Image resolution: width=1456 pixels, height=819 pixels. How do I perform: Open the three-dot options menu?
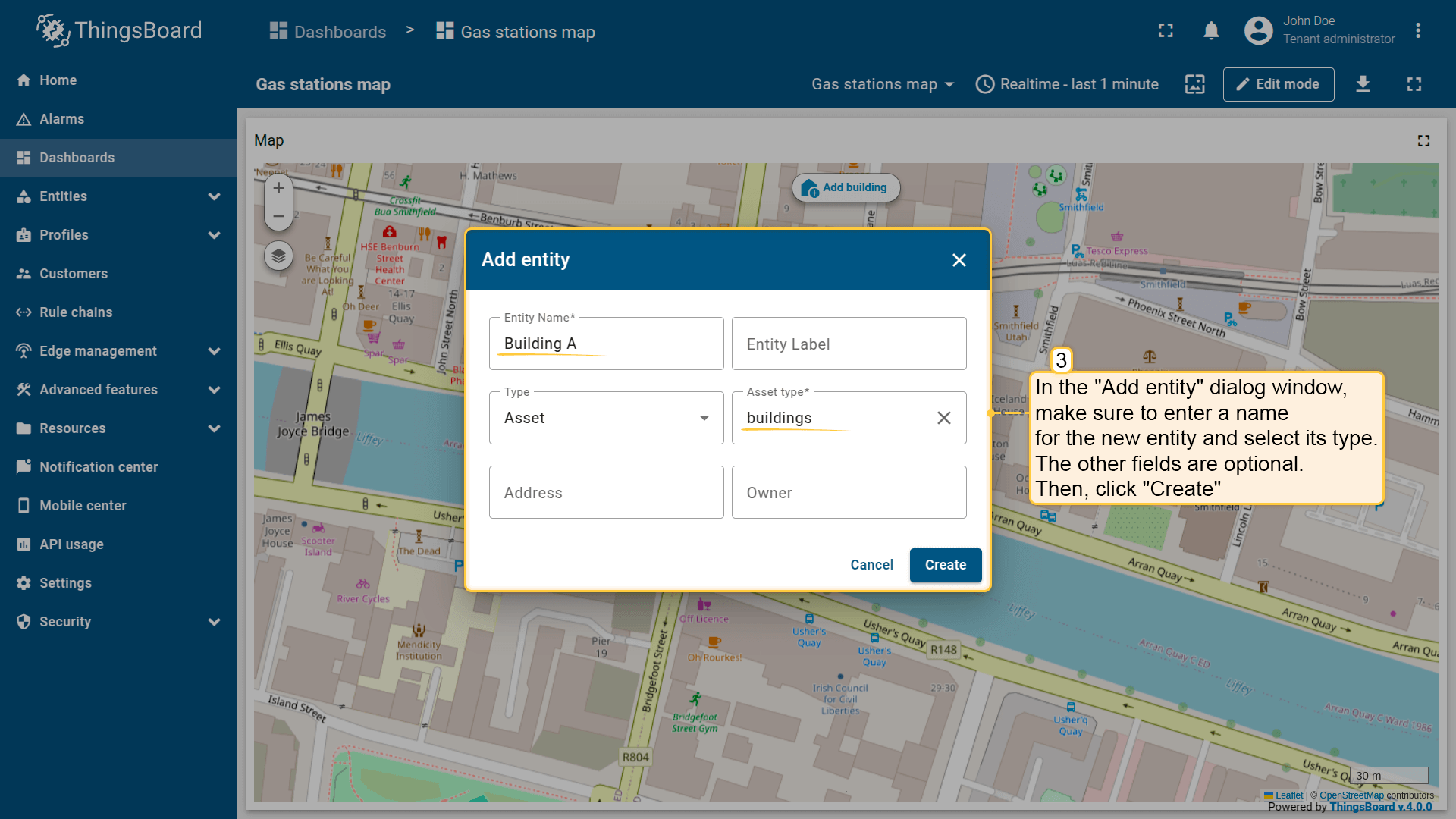[1417, 31]
